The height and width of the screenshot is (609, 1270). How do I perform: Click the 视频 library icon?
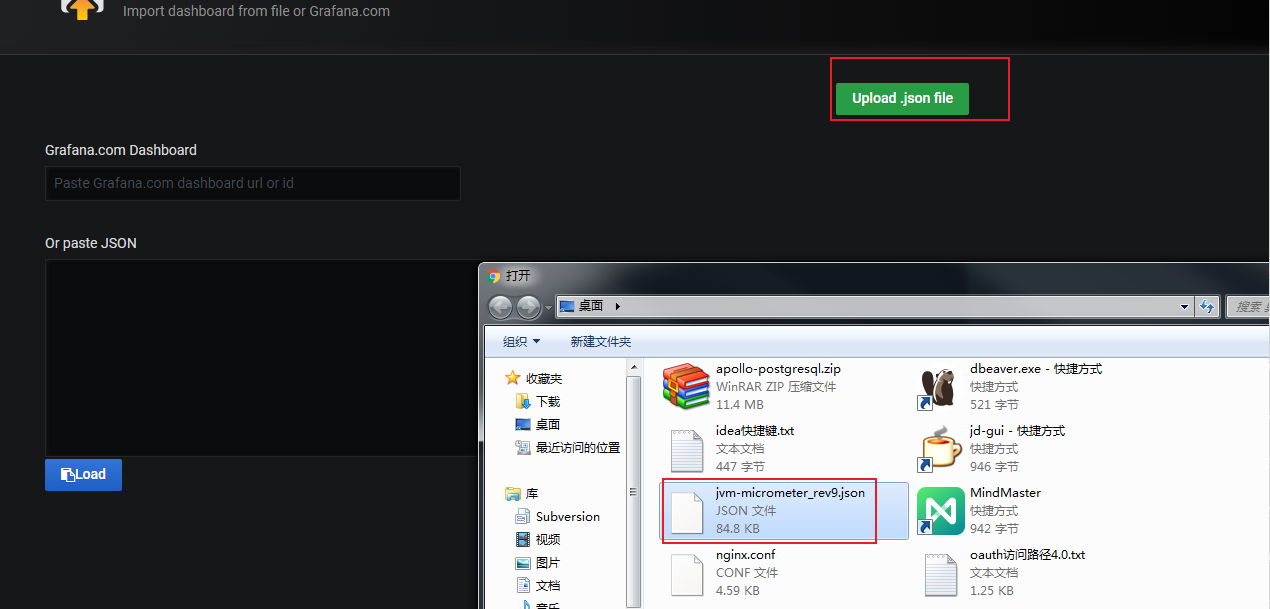522,539
